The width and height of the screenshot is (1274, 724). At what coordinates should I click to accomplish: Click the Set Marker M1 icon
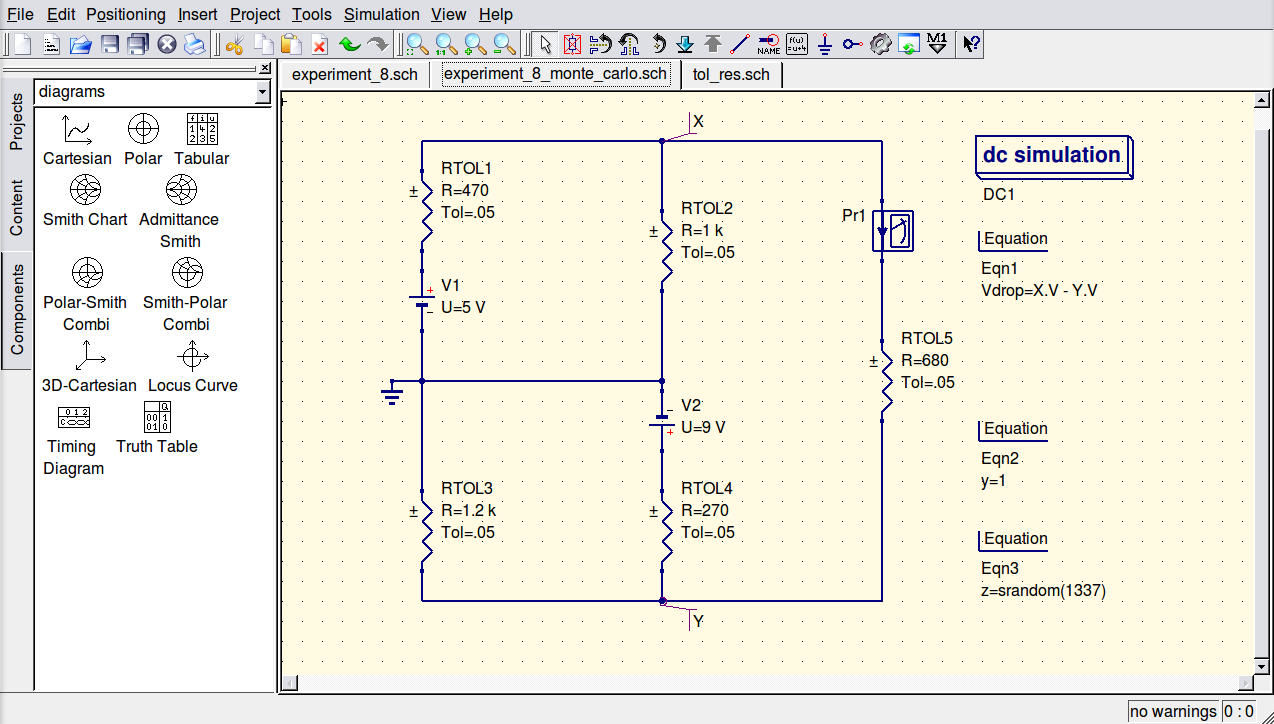pyautogui.click(x=937, y=44)
